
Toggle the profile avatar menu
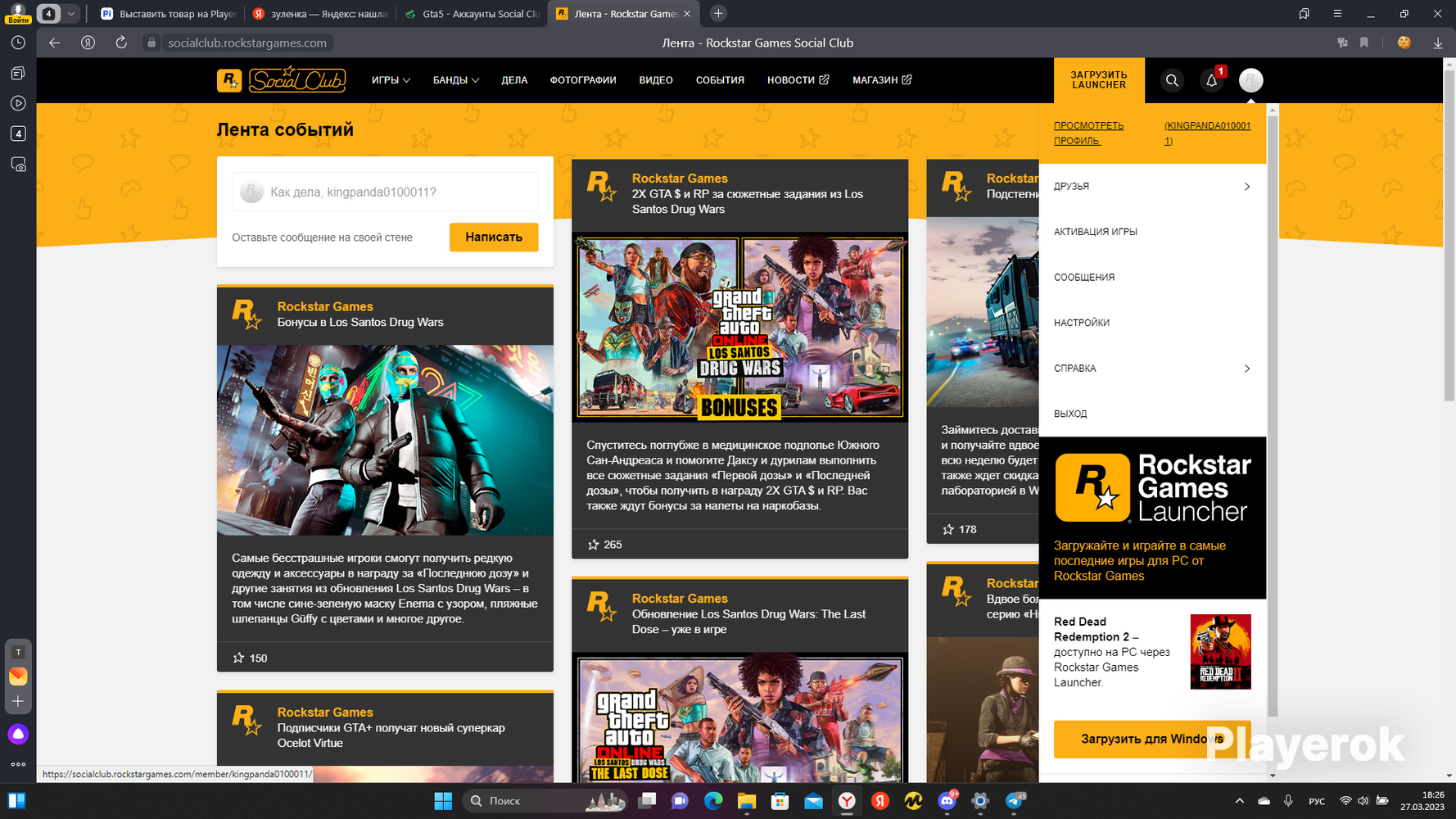(x=1250, y=80)
